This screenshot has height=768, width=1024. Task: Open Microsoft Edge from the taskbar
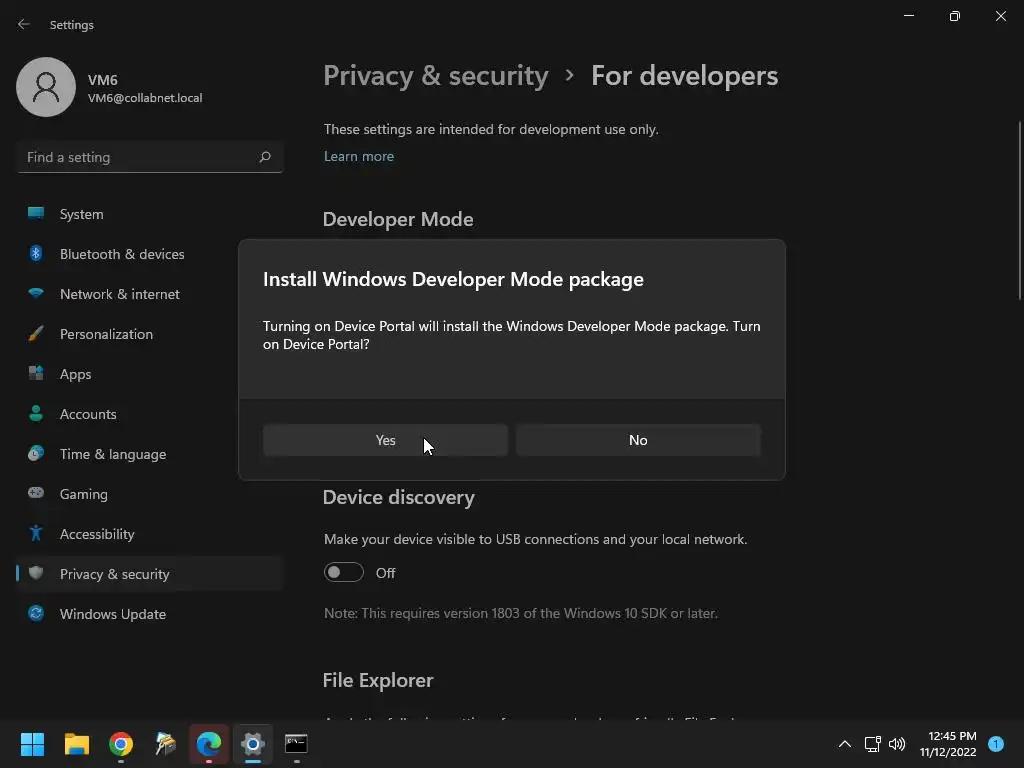209,744
